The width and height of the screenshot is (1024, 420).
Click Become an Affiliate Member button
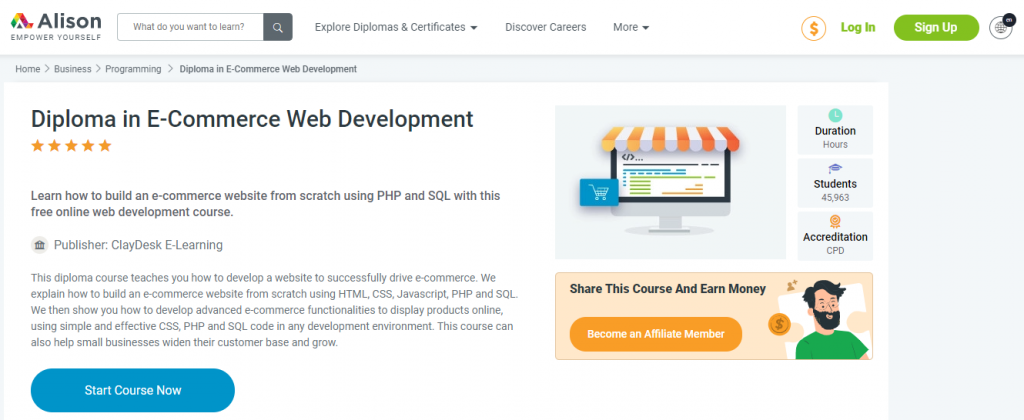(x=656, y=334)
